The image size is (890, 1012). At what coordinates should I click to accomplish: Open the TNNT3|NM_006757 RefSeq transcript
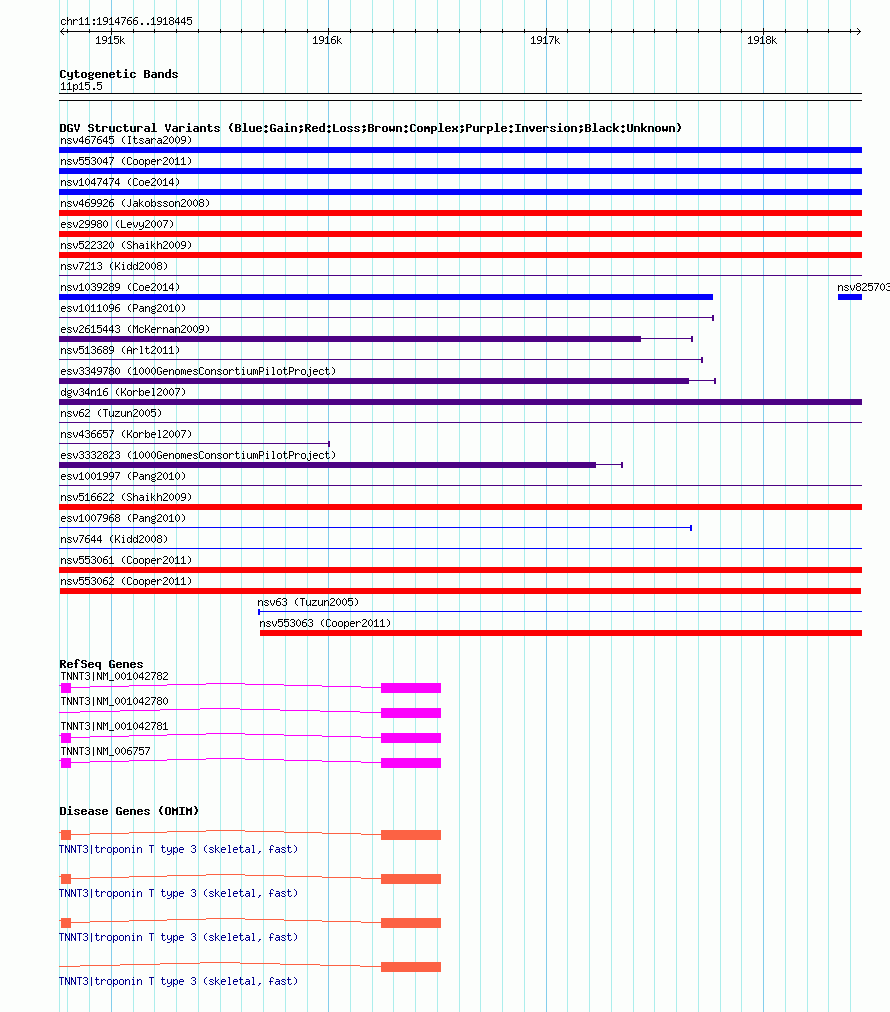(105, 751)
